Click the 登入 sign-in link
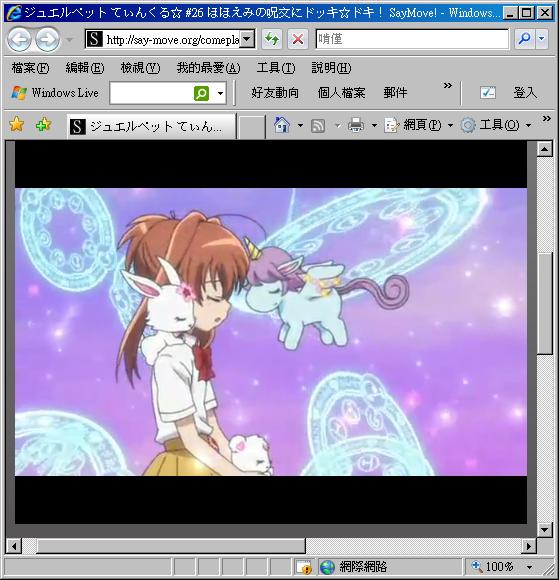 (525, 93)
